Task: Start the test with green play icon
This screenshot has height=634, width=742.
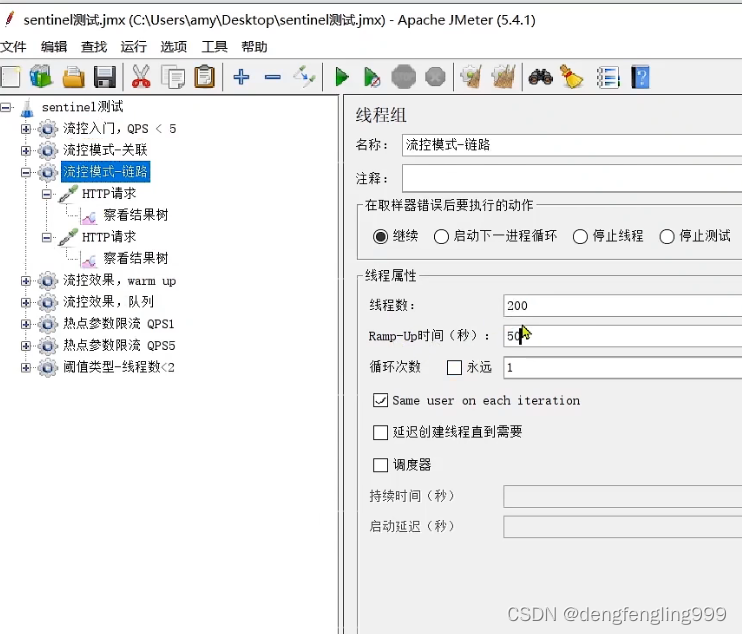Action: (342, 77)
